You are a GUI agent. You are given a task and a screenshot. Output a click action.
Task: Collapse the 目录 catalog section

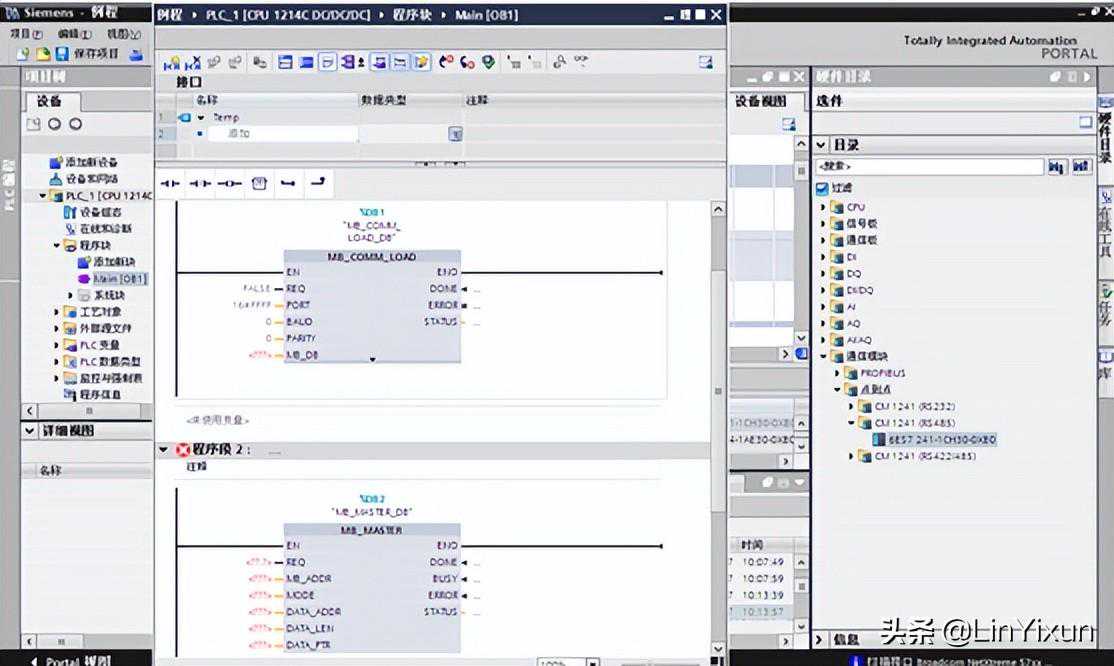coord(821,145)
